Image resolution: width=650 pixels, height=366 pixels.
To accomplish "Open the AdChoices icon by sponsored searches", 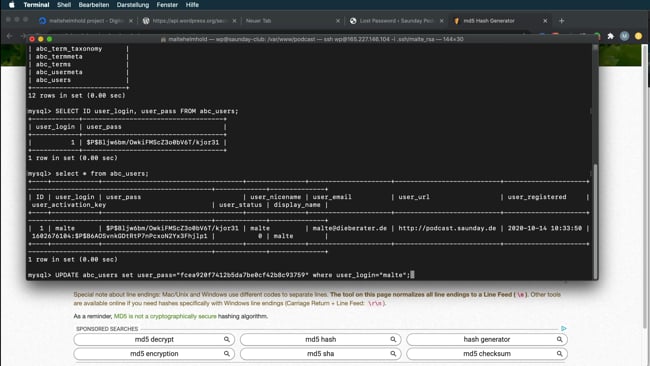I will [x=564, y=328].
